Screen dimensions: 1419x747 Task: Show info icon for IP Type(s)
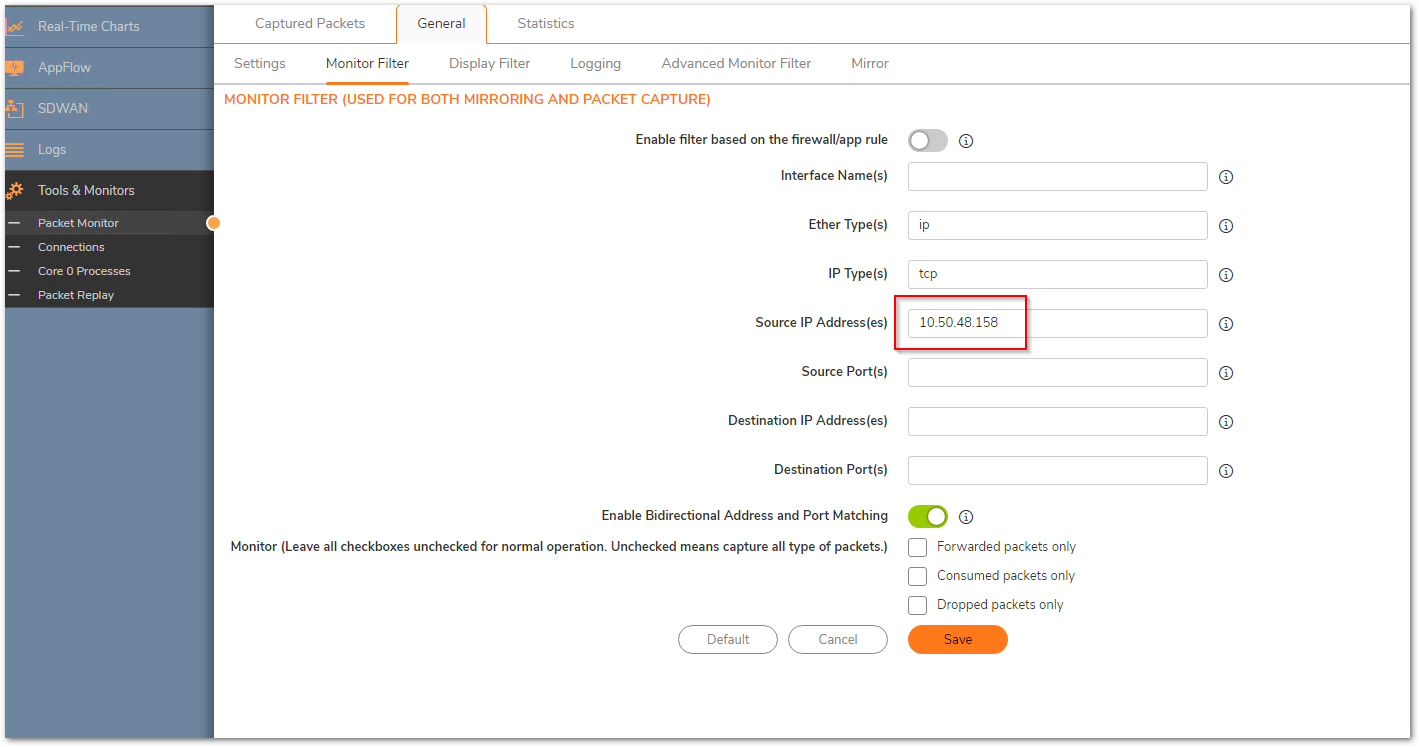pyautogui.click(x=1226, y=275)
